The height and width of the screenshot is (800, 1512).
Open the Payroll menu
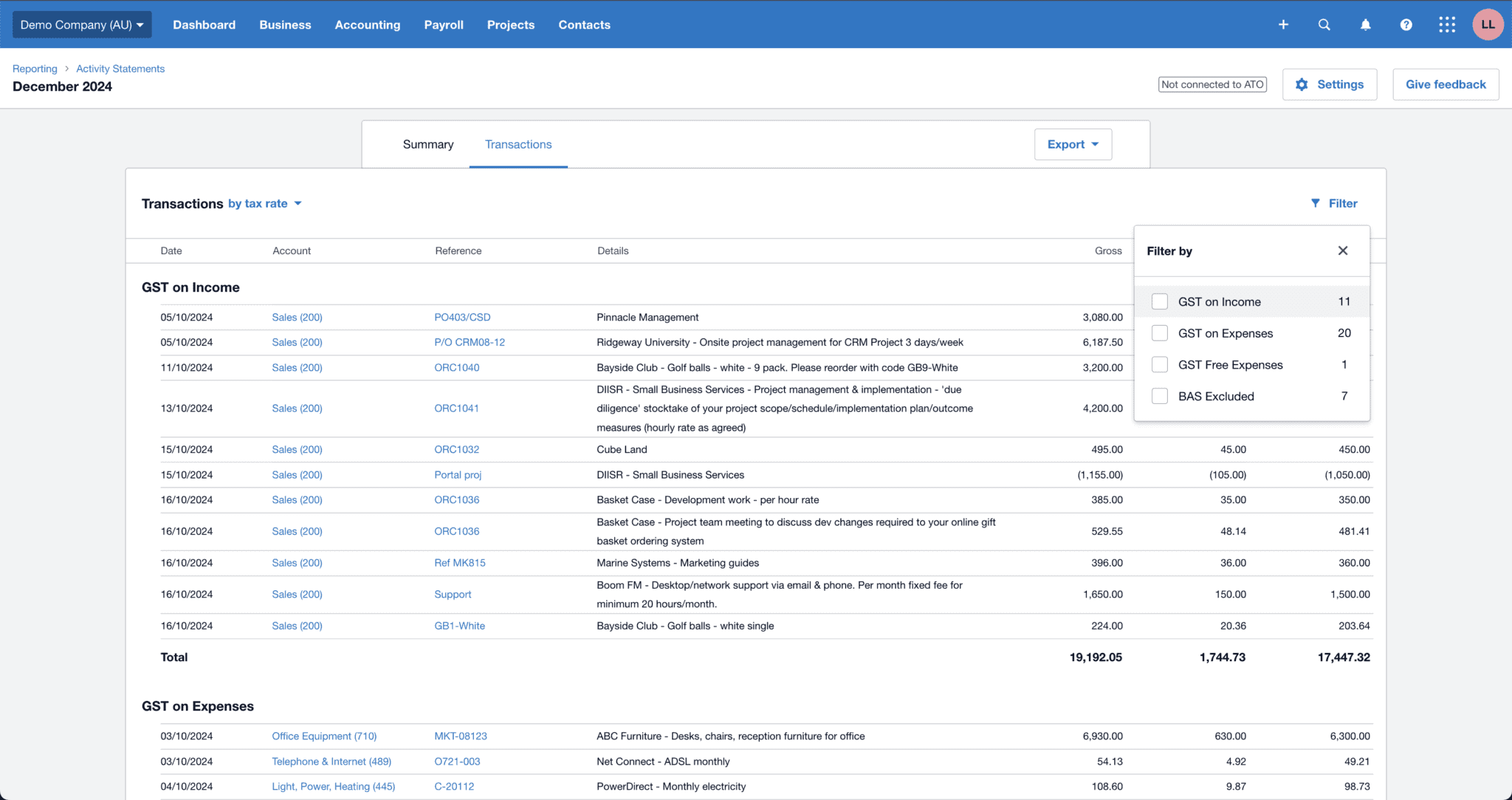pos(443,24)
